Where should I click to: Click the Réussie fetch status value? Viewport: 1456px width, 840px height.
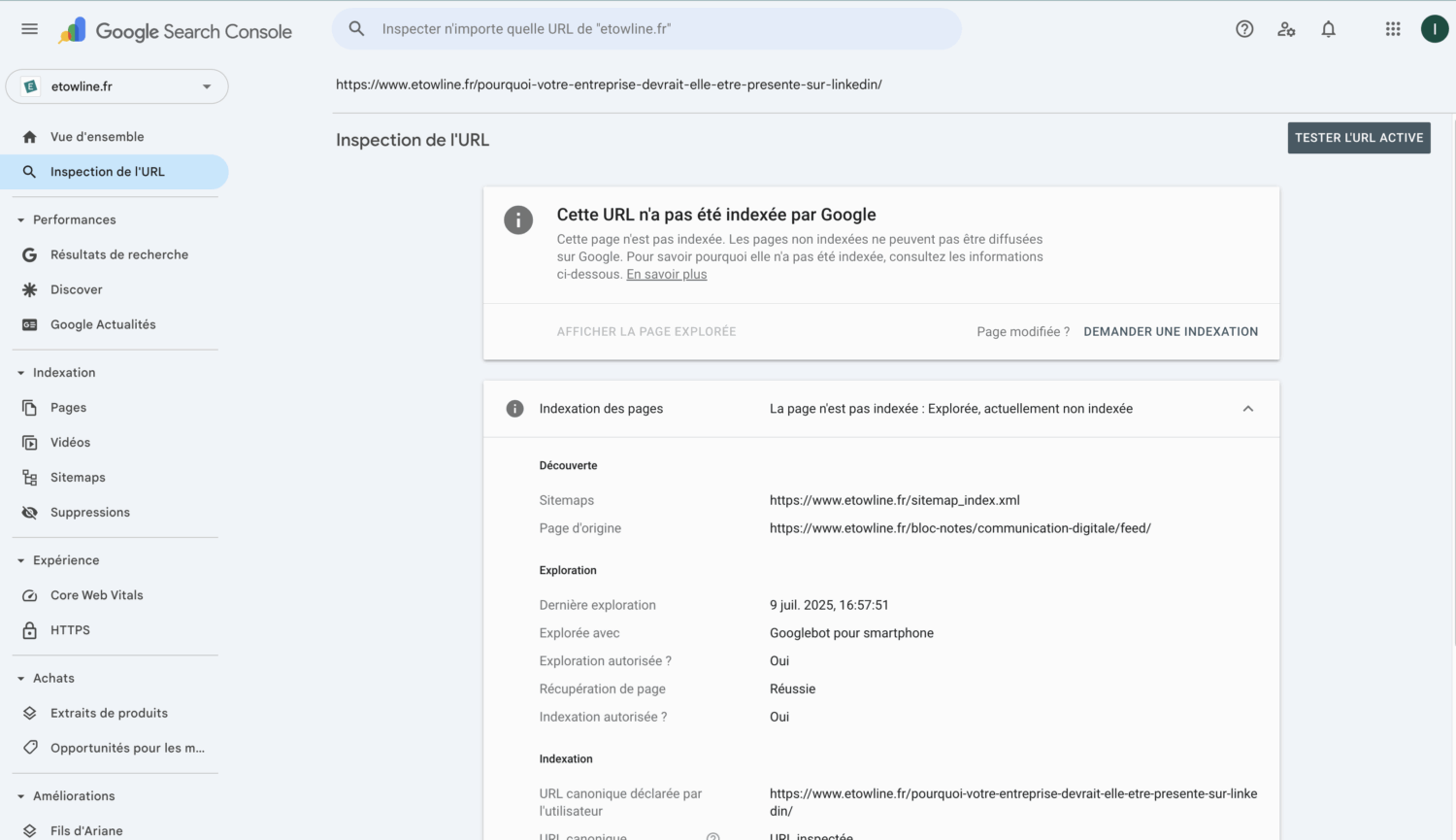coord(792,689)
